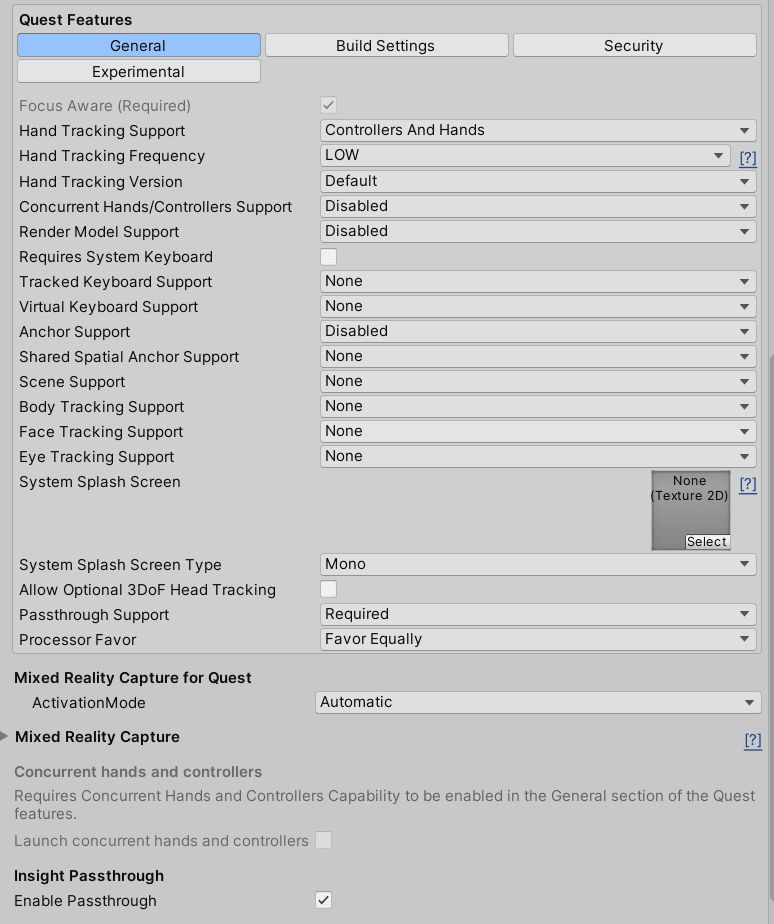Click the ActivationMode label
Viewport: 774px width, 924px height.
[x=88, y=703]
